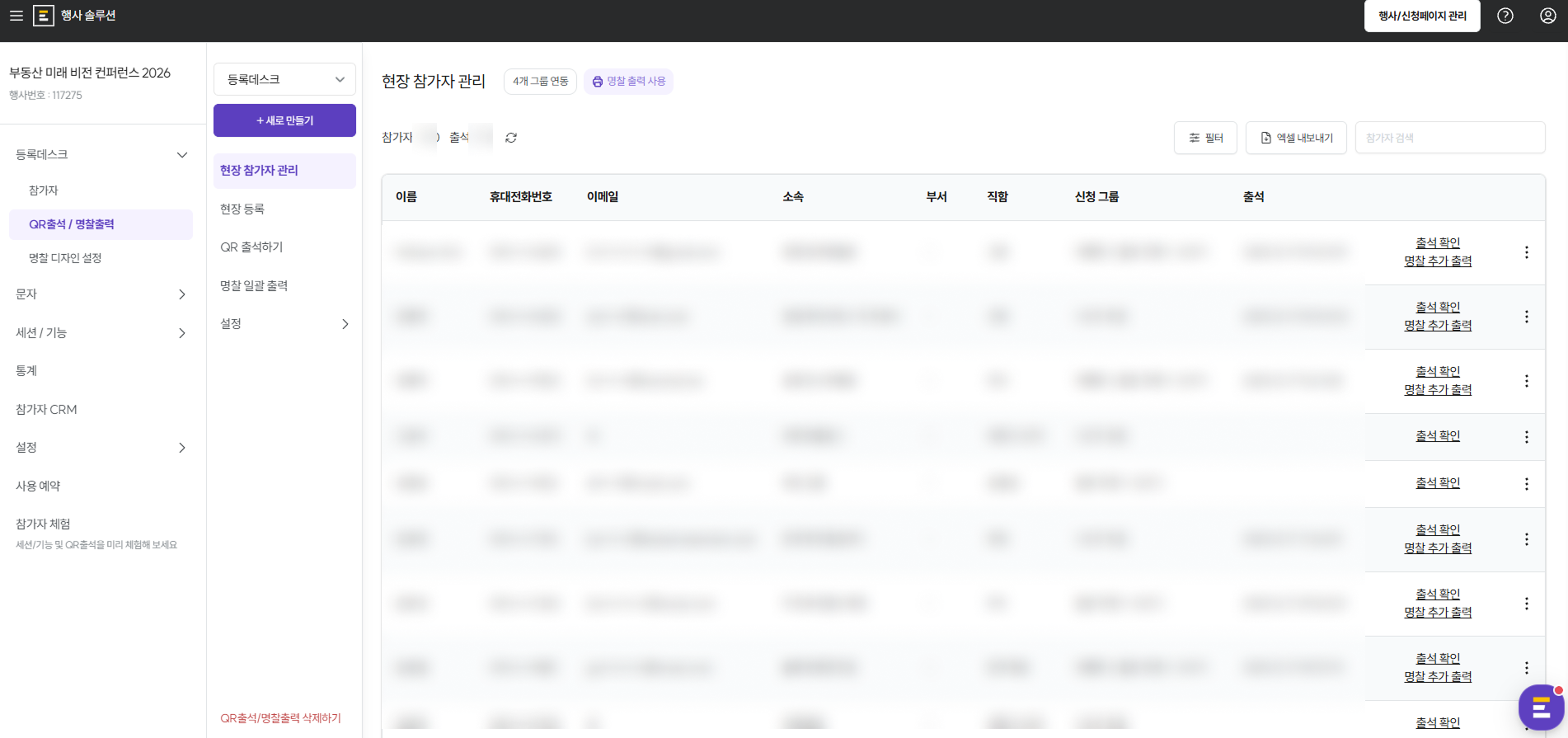Expand the left sidebar 설정 section
Image resolution: width=1568 pixels, height=738 pixels.
[x=182, y=448]
